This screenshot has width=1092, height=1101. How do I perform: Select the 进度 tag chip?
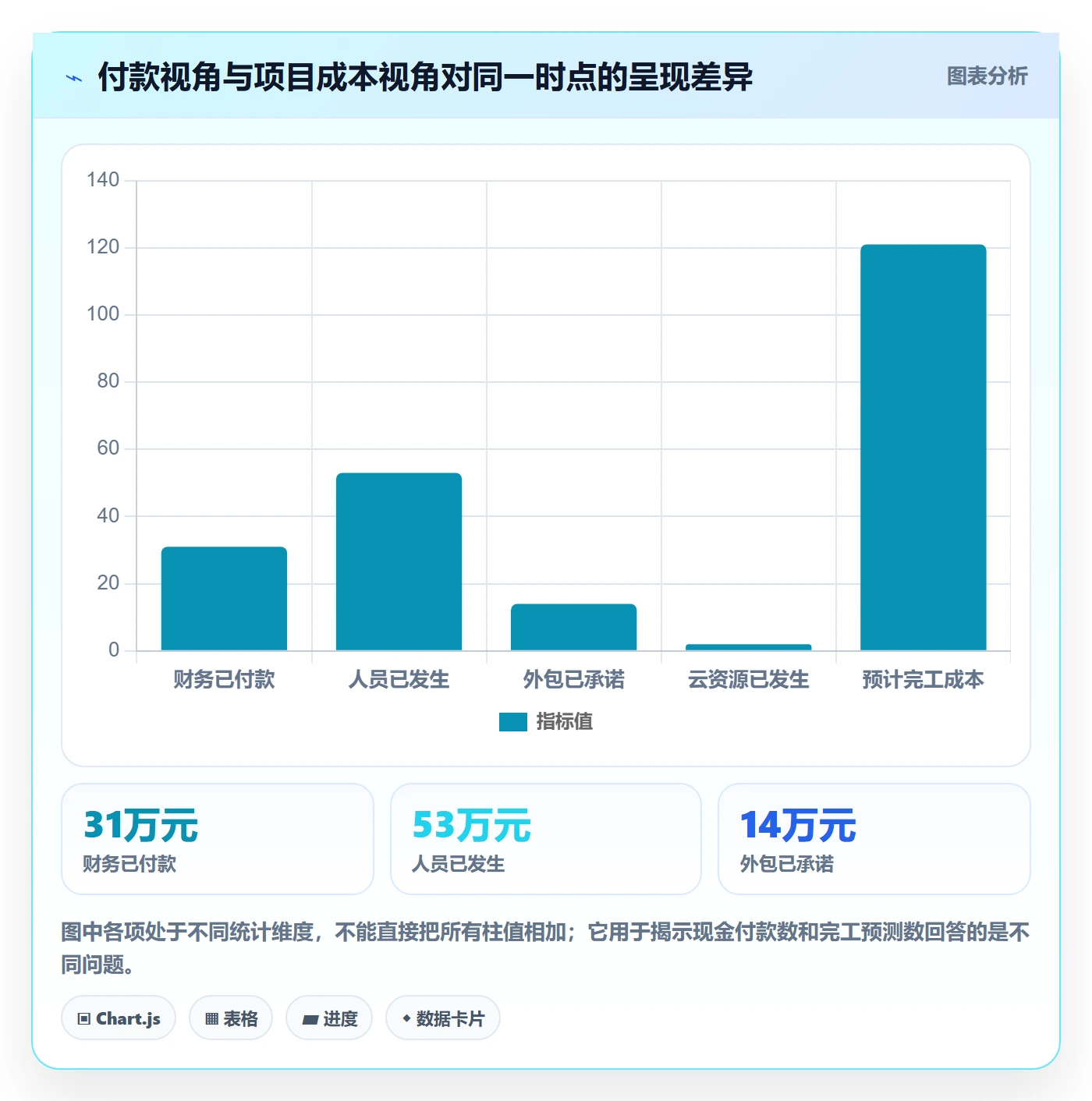329,1018
